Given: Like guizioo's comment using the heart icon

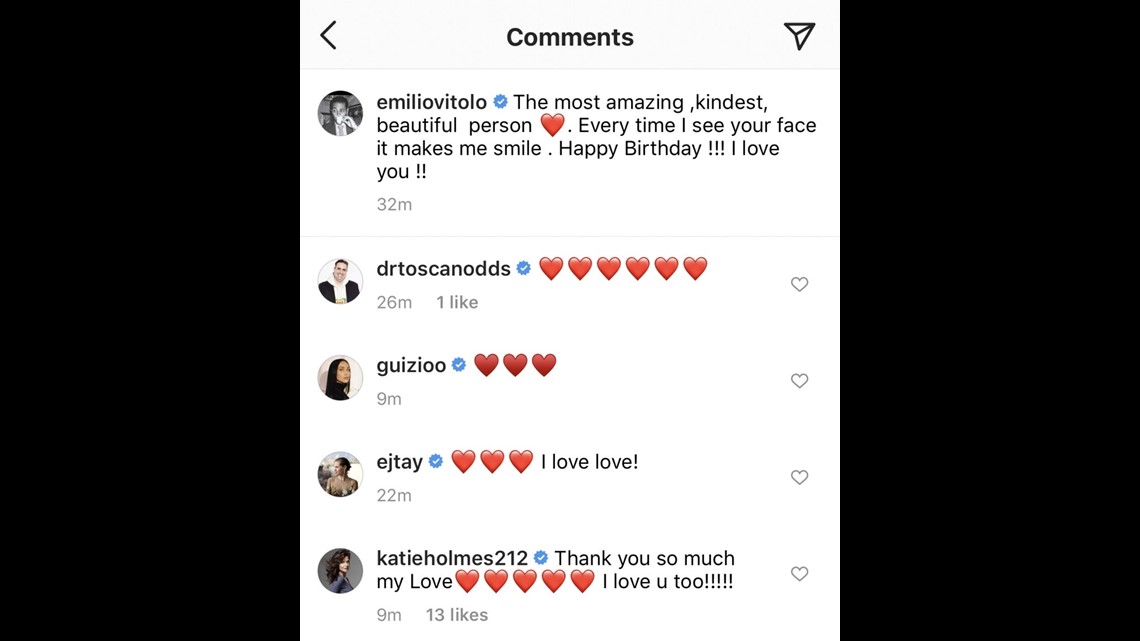Looking at the screenshot, I should (x=799, y=381).
